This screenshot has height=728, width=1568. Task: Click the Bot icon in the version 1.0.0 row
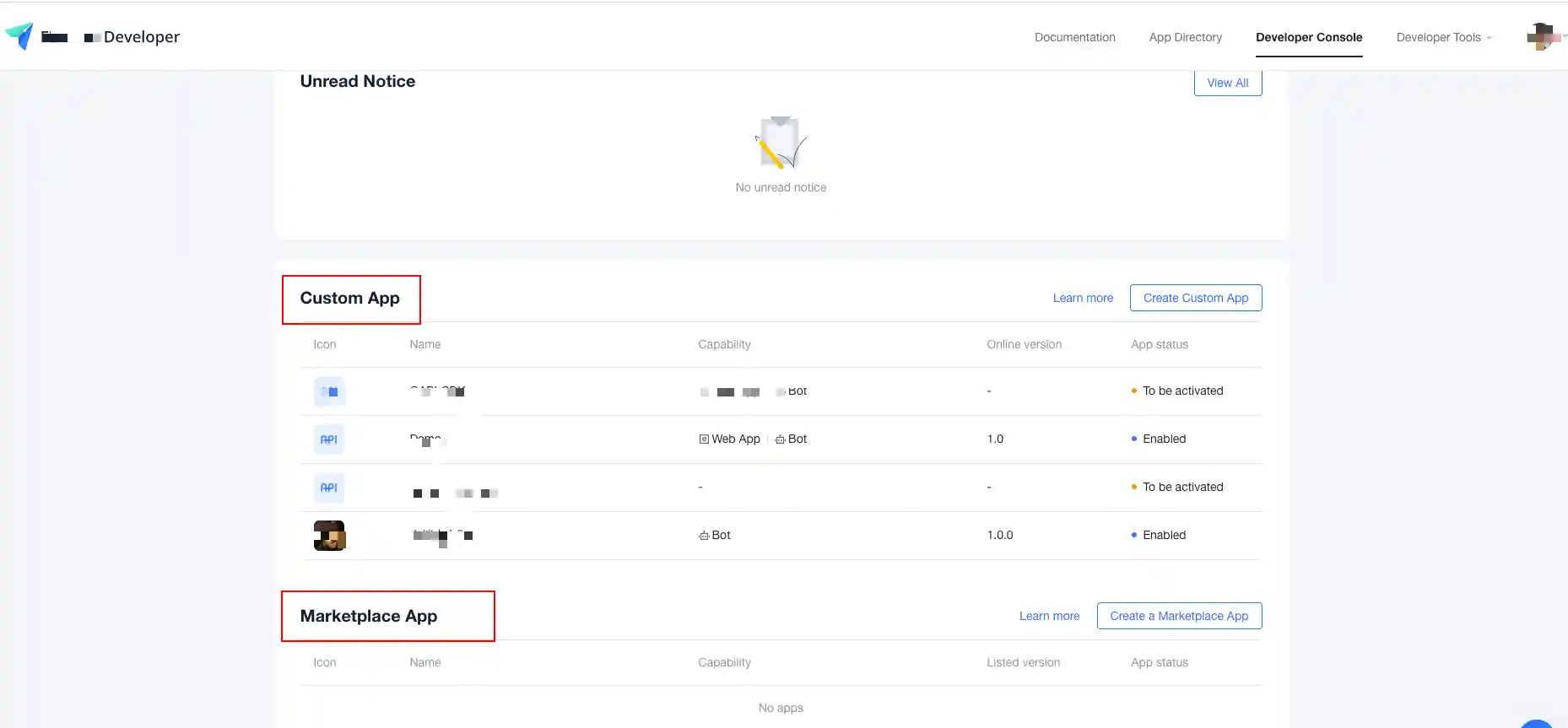[704, 536]
